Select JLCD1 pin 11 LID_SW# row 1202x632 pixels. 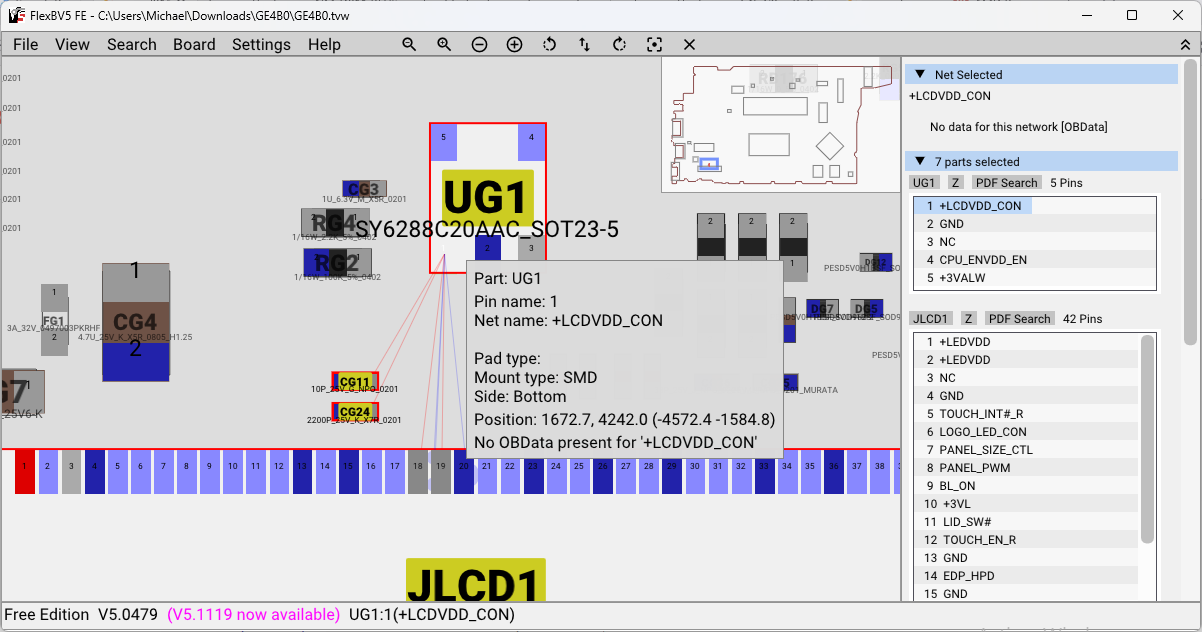point(1027,522)
